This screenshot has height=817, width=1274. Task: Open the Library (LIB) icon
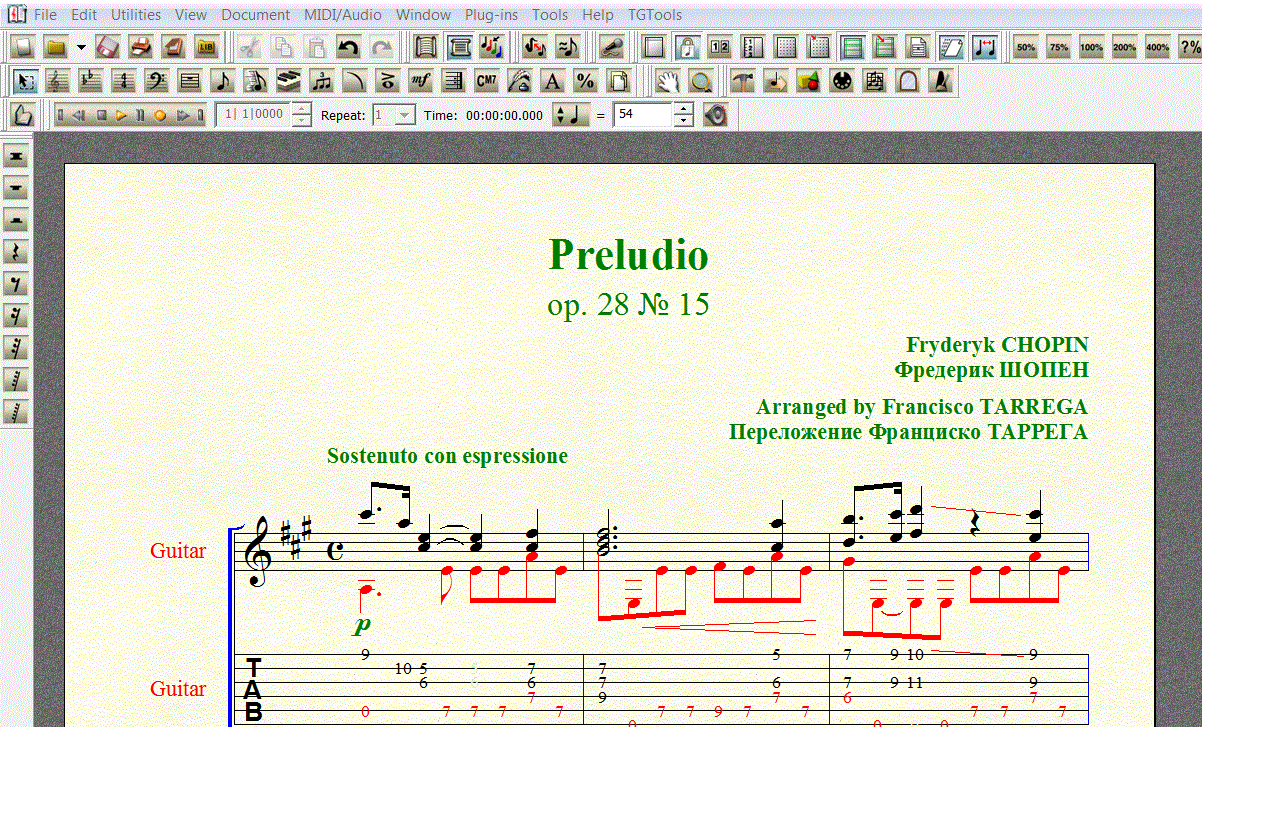(207, 47)
